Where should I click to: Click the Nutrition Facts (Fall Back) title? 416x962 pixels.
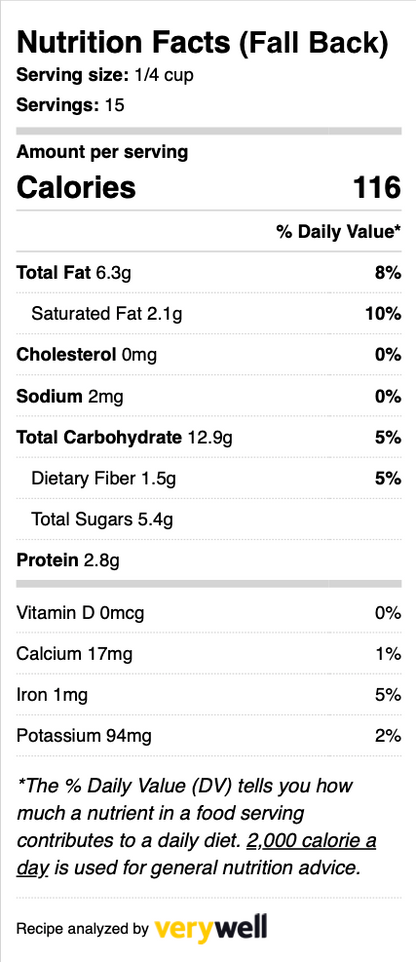202,44
